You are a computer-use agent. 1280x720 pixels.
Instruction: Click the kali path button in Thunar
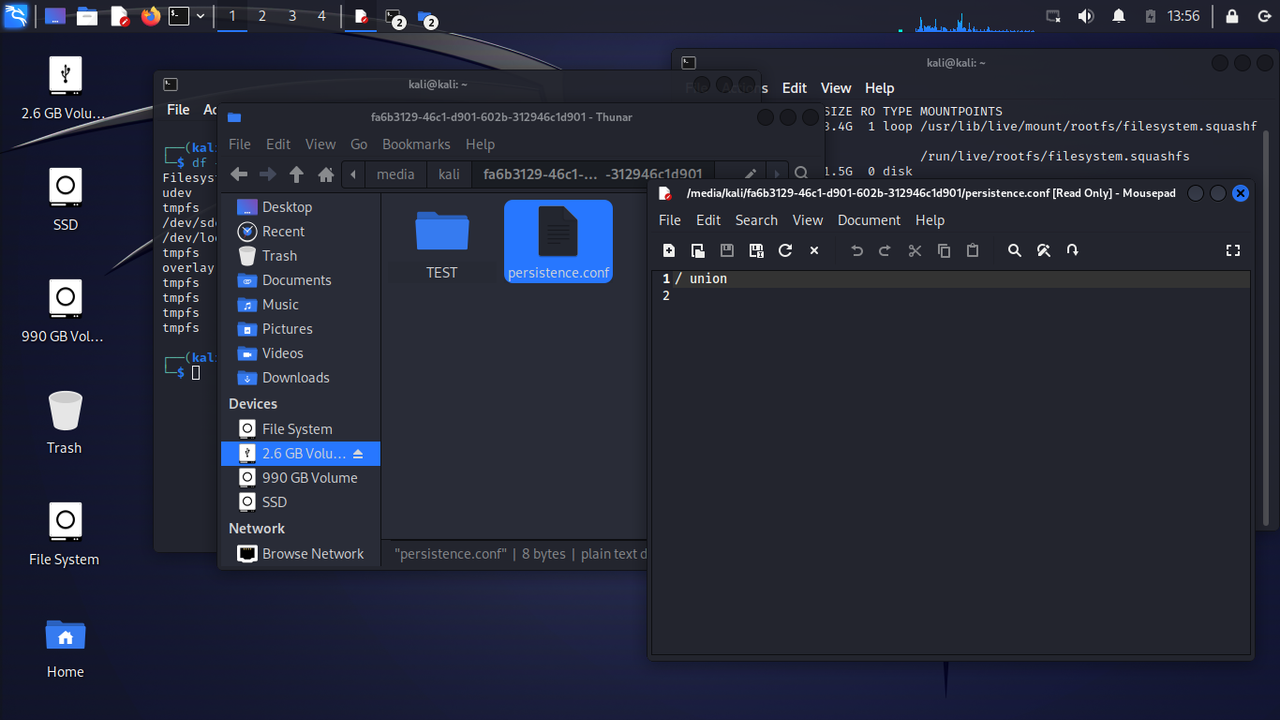[449, 174]
